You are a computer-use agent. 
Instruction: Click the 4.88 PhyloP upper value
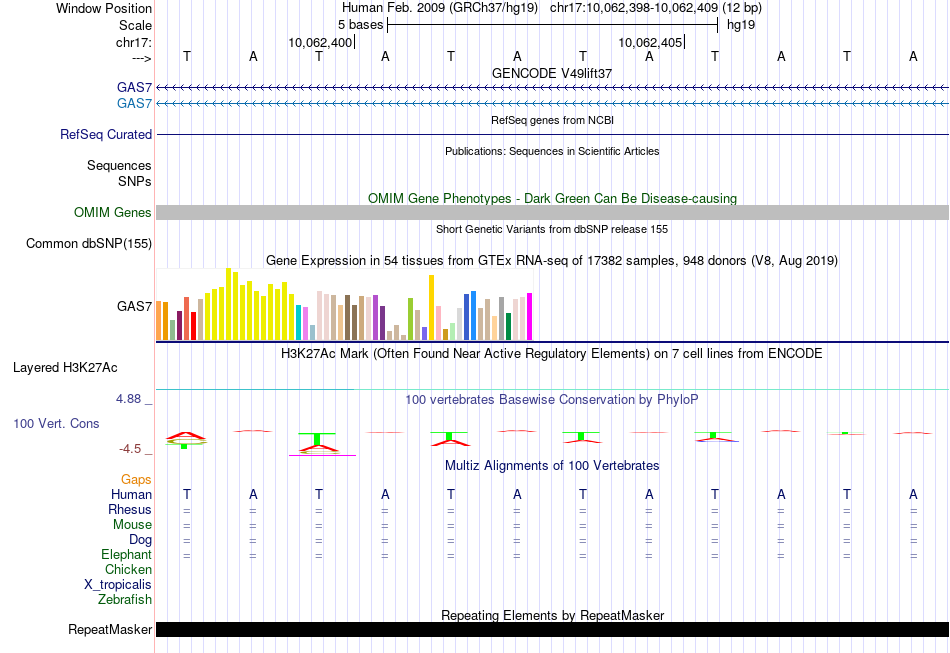point(128,399)
